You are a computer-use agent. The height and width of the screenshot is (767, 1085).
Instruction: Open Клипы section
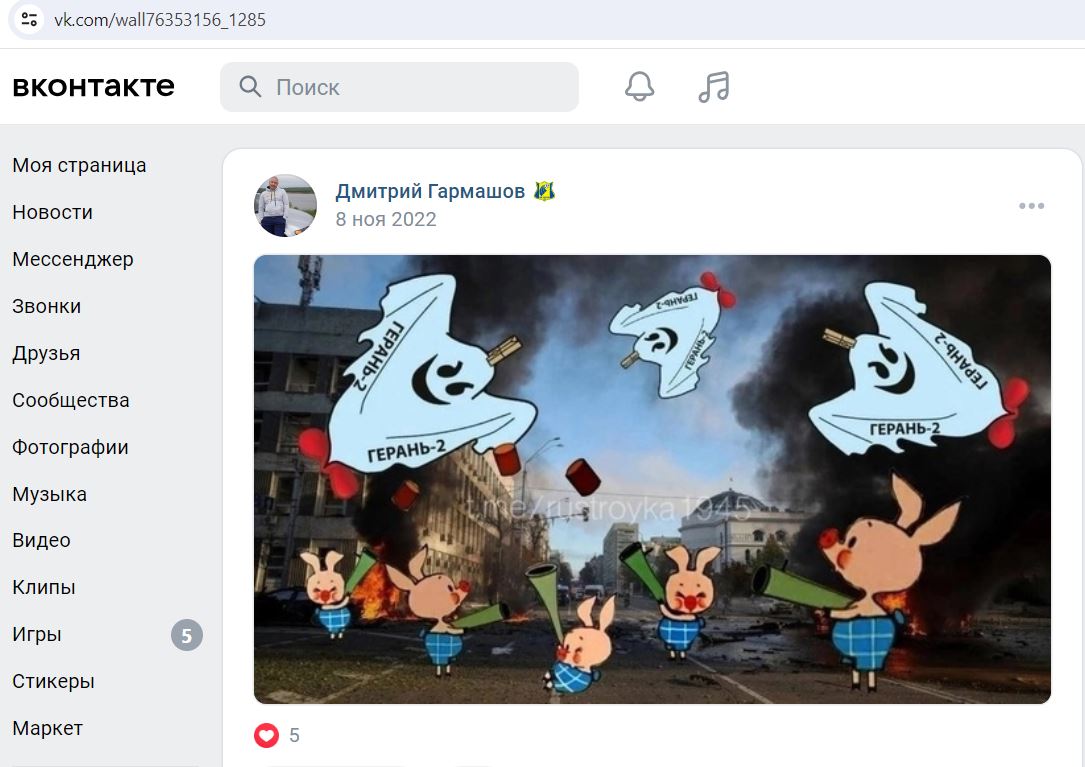[44, 587]
